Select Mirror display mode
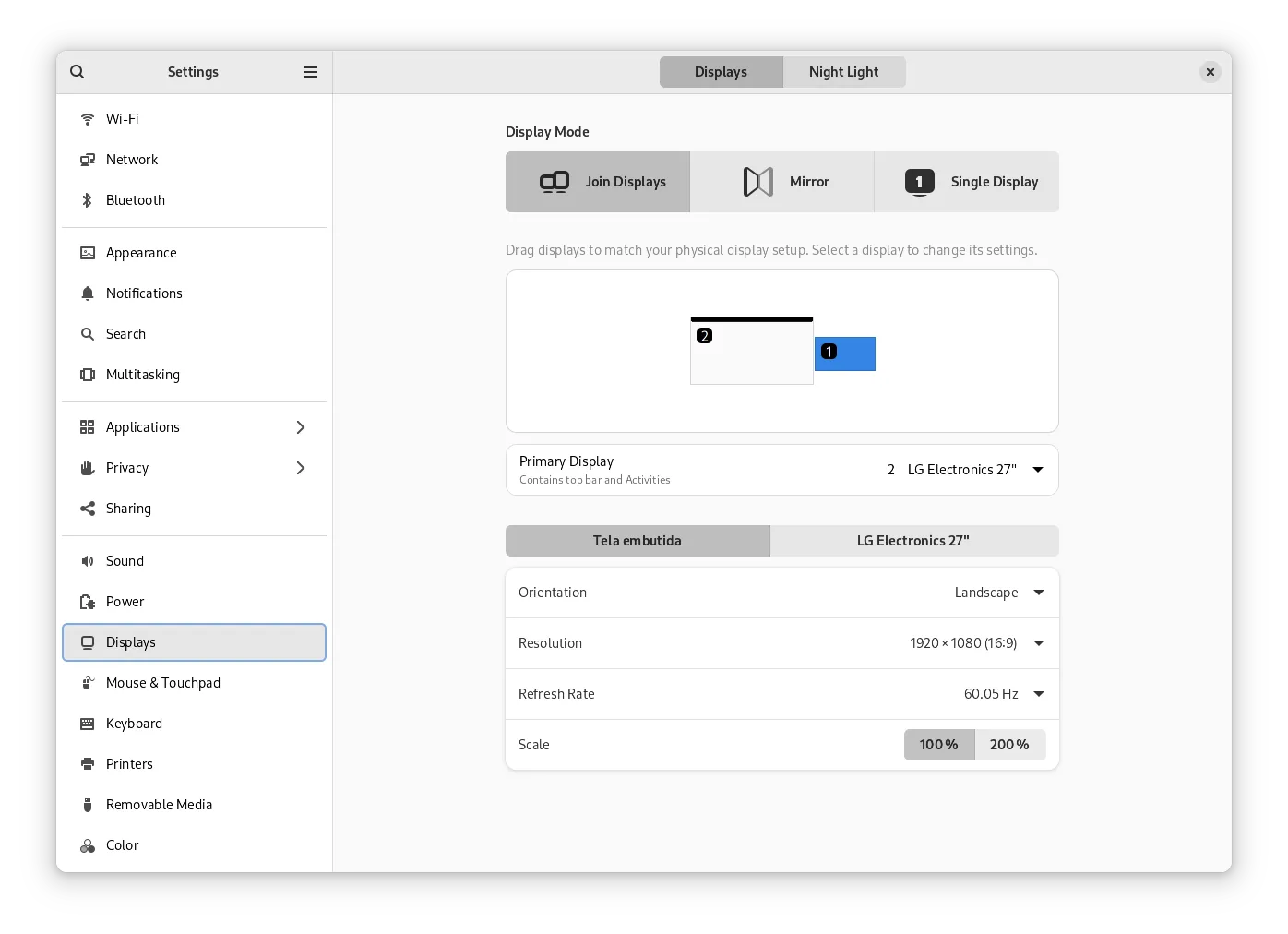 point(782,182)
